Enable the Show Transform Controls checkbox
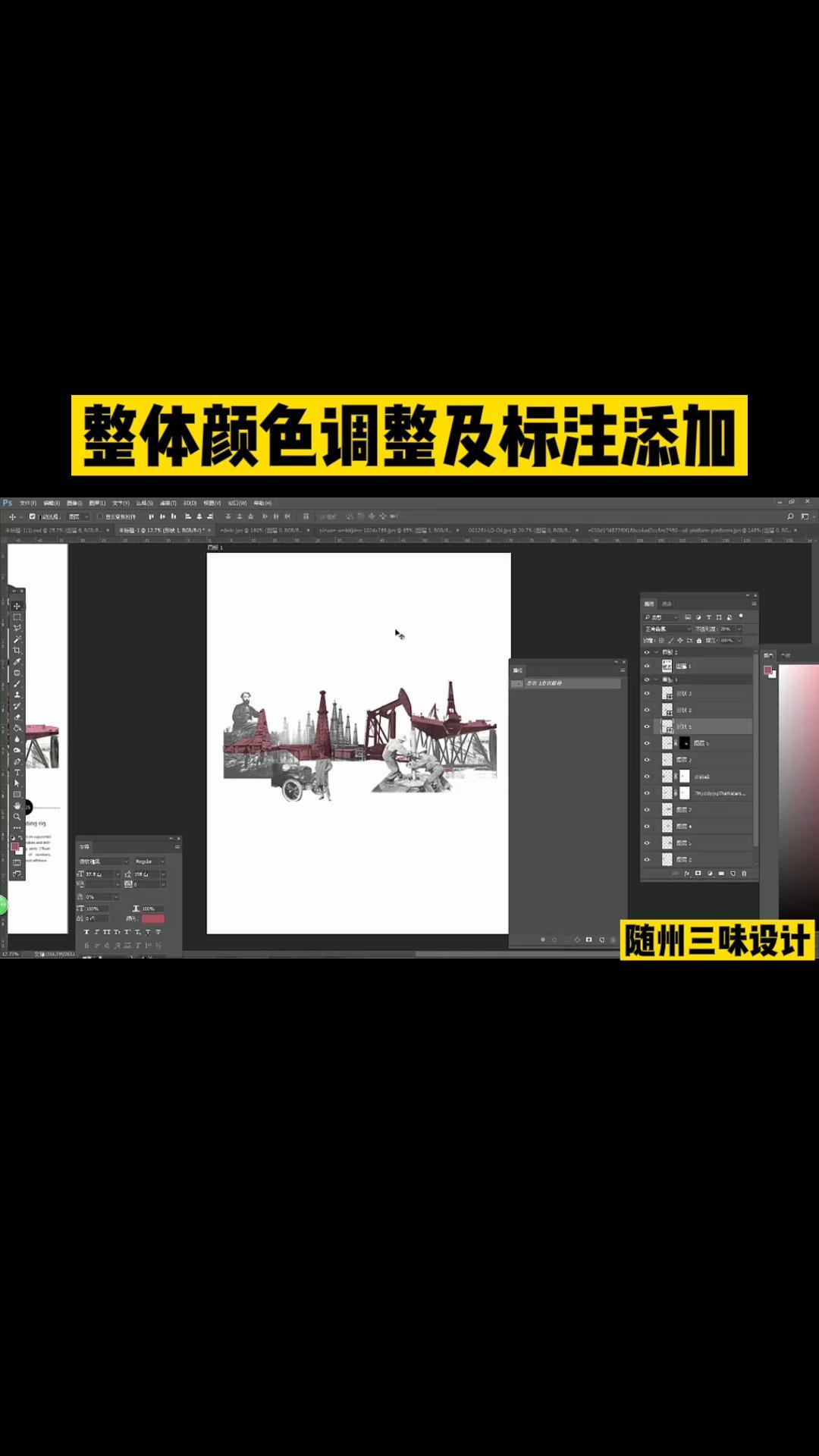 pyautogui.click(x=99, y=516)
